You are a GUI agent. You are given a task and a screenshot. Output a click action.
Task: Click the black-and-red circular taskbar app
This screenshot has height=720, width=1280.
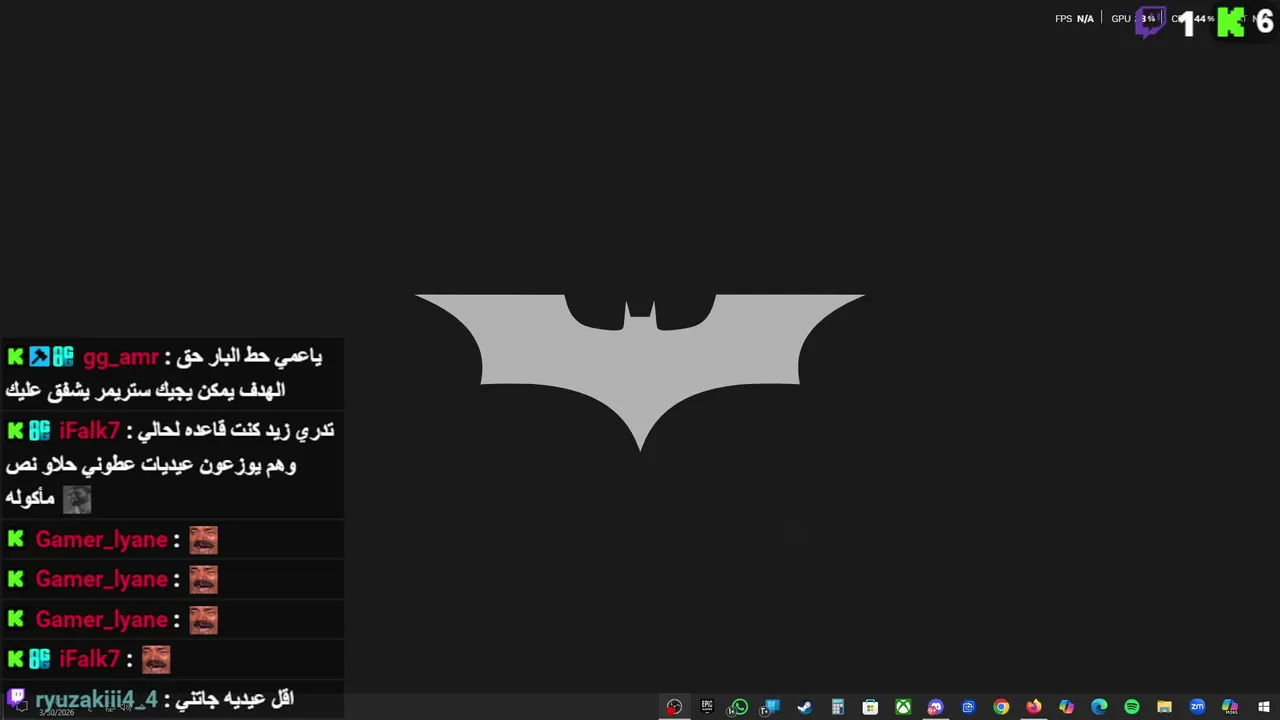(674, 707)
